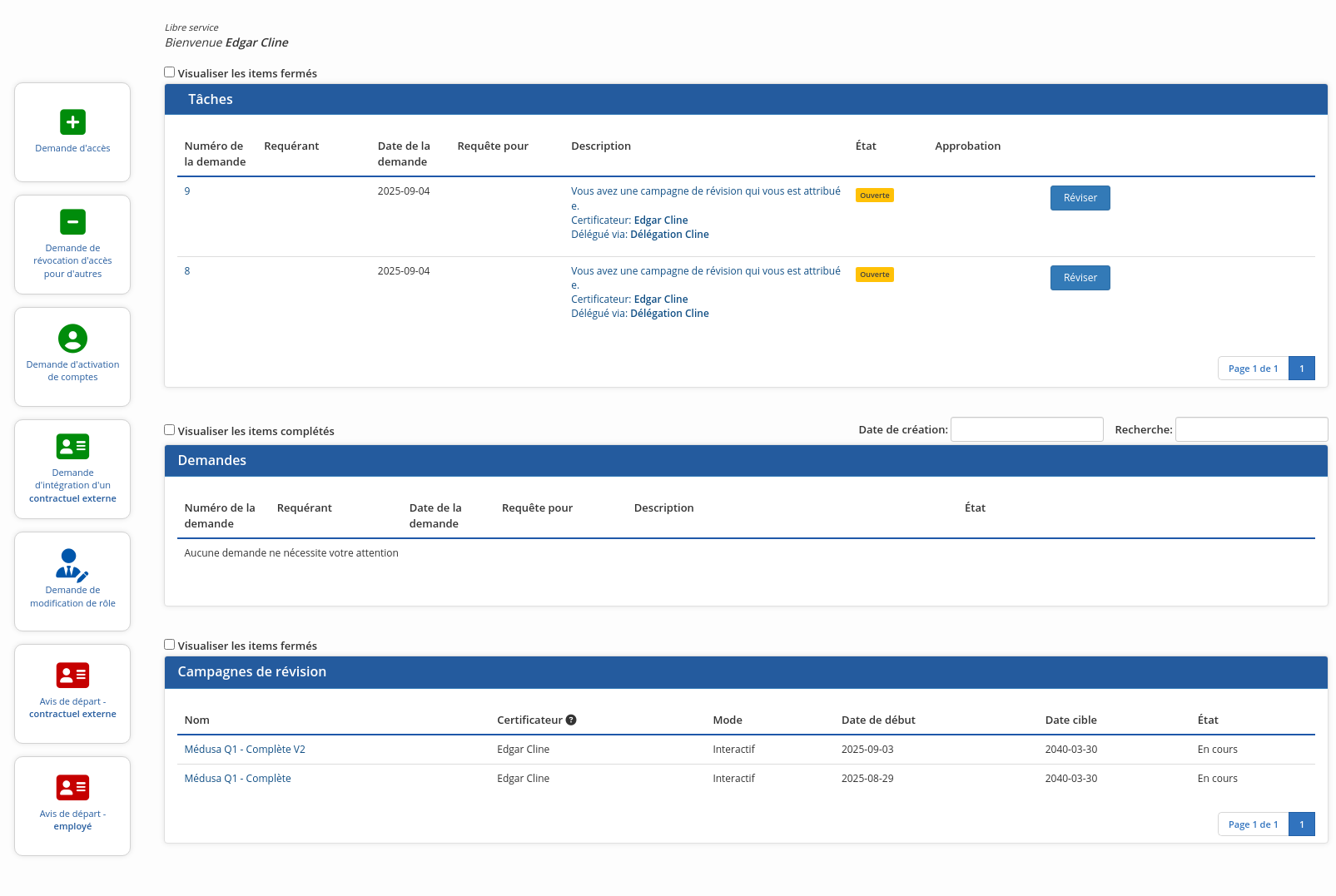The width and height of the screenshot is (1336, 896).
Task: Open the green minus access revocation icon
Action: pos(72,222)
